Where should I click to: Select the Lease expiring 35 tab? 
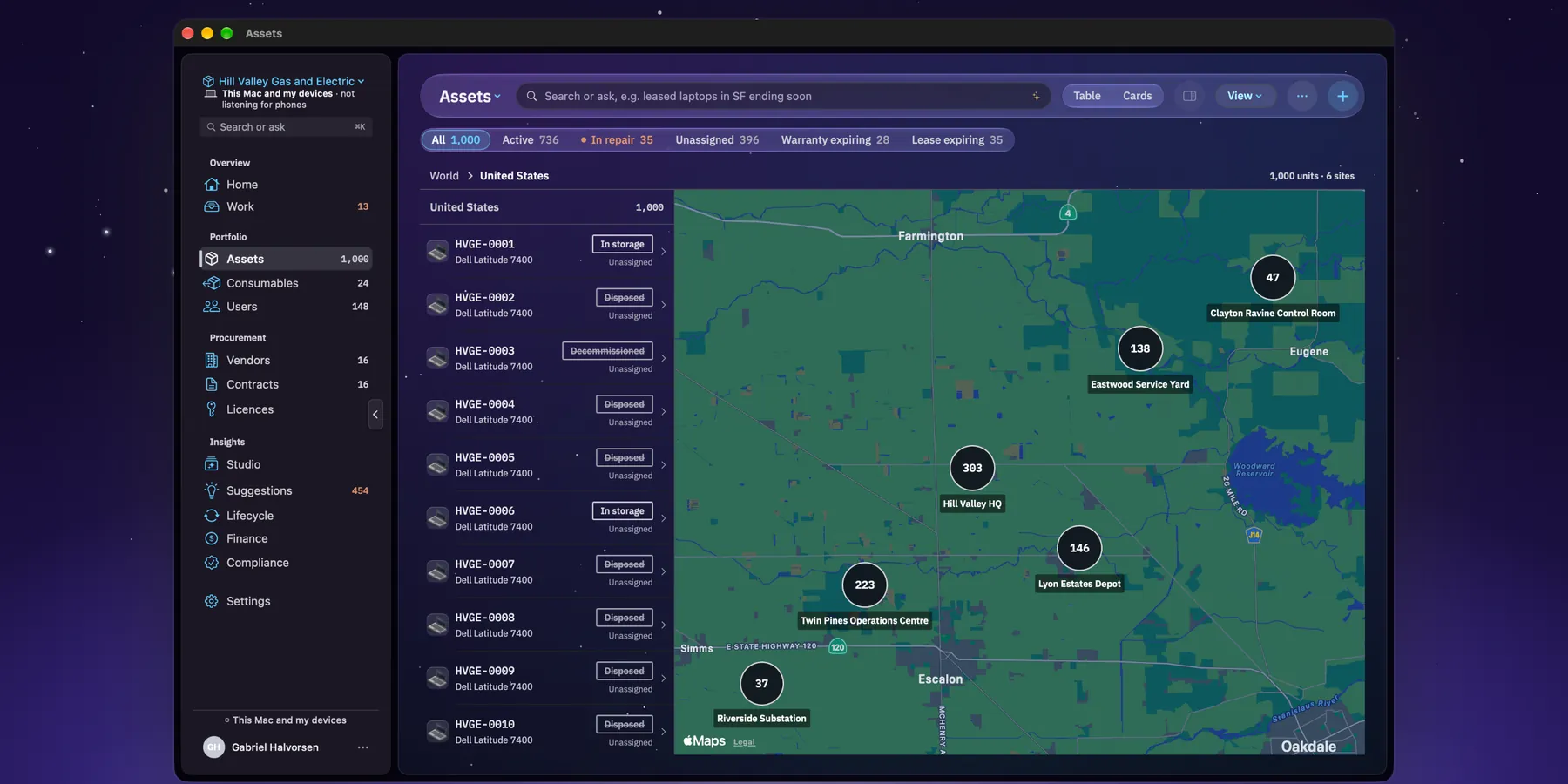tap(956, 139)
